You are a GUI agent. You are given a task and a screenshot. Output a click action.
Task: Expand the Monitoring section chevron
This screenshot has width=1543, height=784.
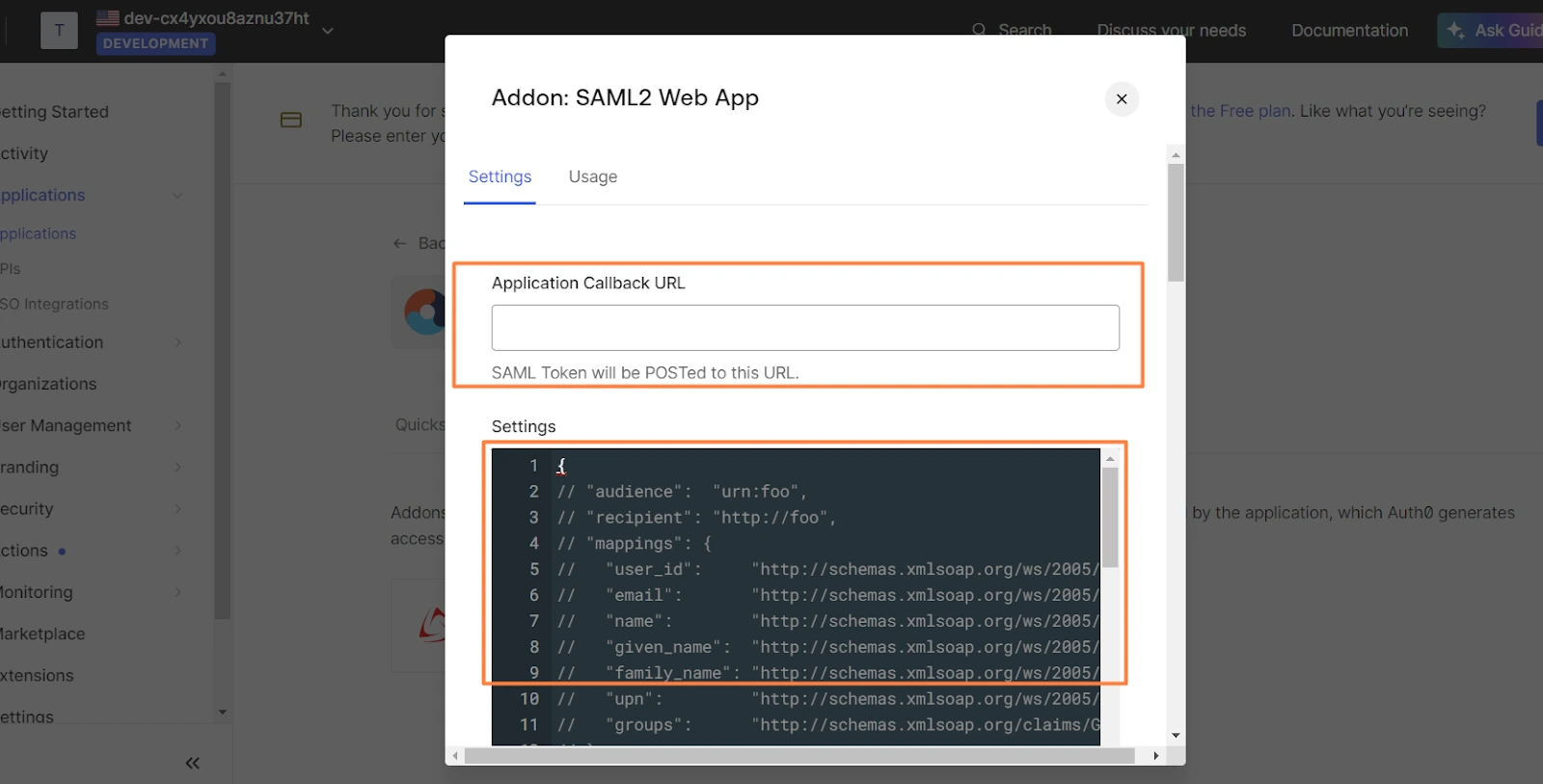click(x=177, y=592)
